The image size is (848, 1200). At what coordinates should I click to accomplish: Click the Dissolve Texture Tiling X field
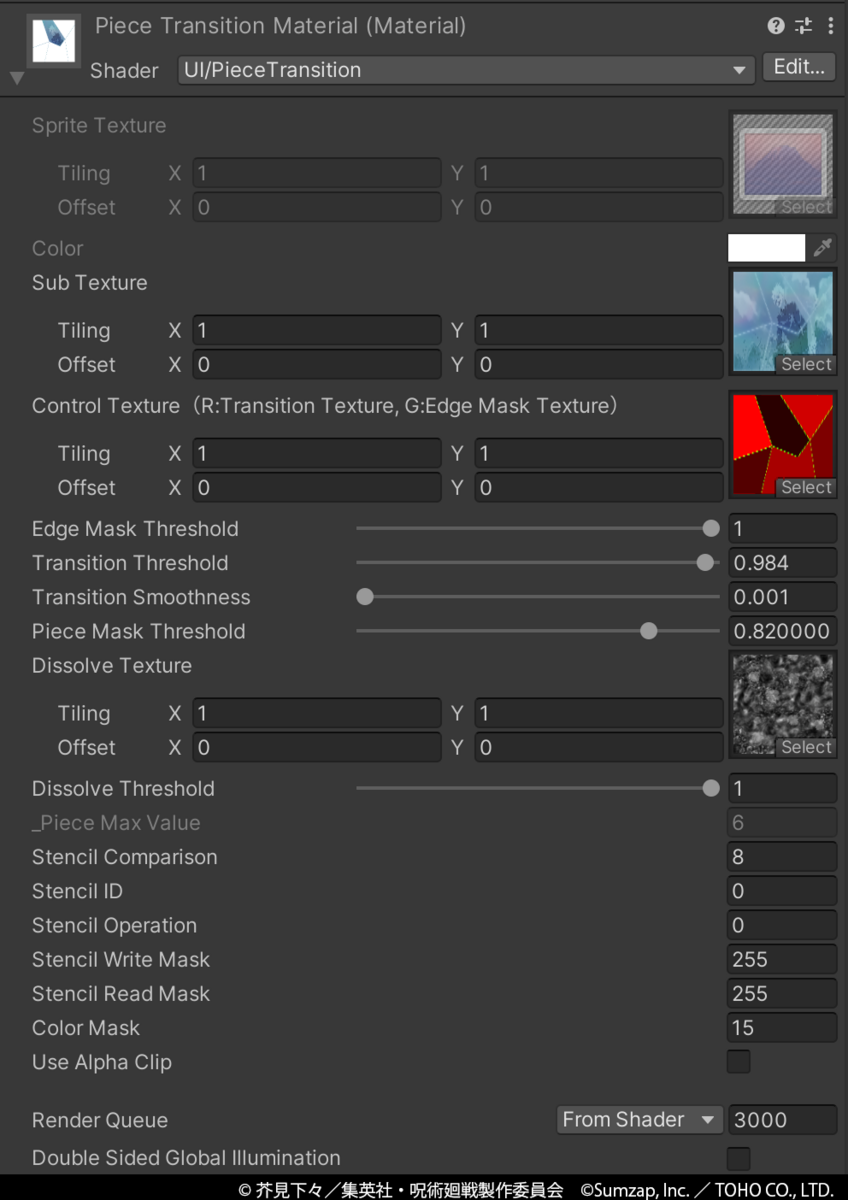coord(316,714)
